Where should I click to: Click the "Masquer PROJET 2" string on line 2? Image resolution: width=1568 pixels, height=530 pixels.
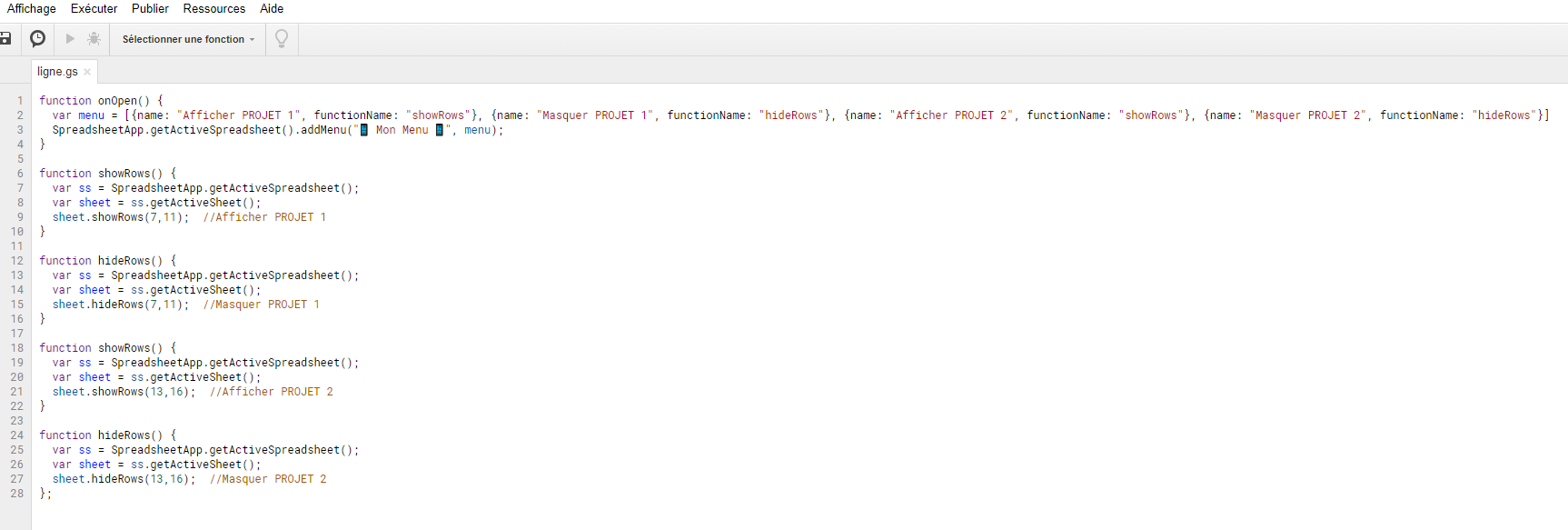point(1309,115)
